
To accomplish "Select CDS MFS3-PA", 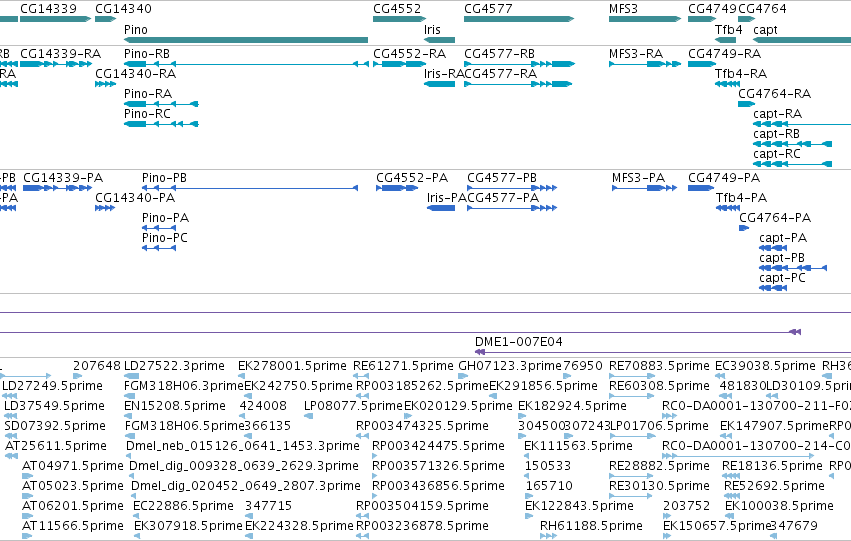I will 645,188.
